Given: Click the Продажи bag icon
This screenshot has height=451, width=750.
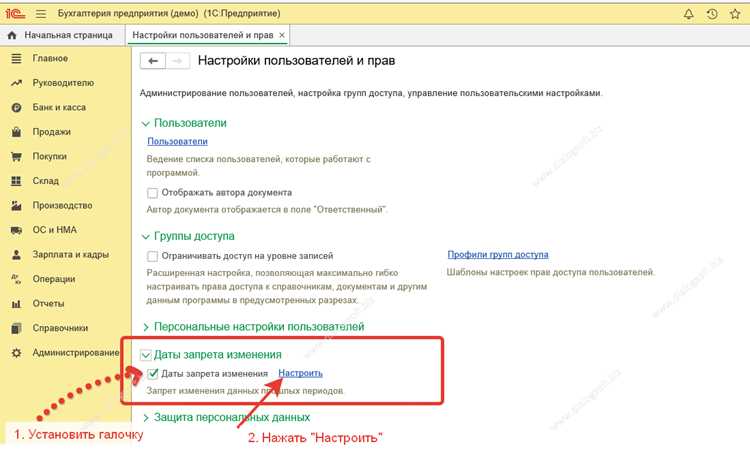Looking at the screenshot, I should [16, 132].
